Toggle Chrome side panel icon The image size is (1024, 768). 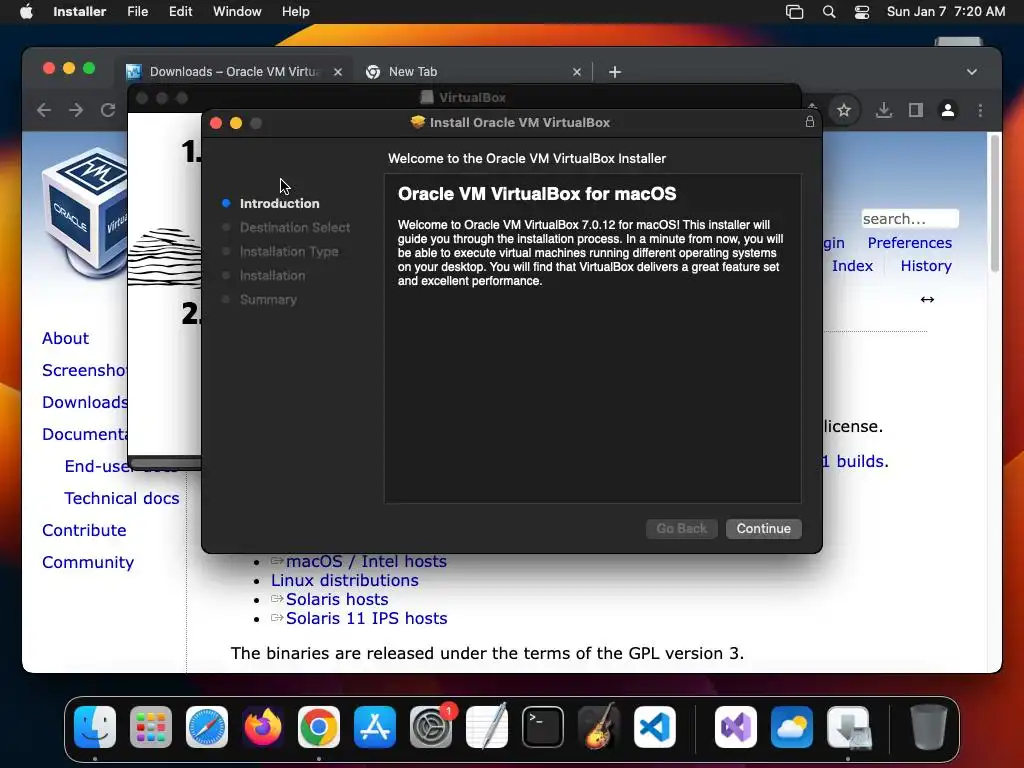pyautogui.click(x=916, y=110)
